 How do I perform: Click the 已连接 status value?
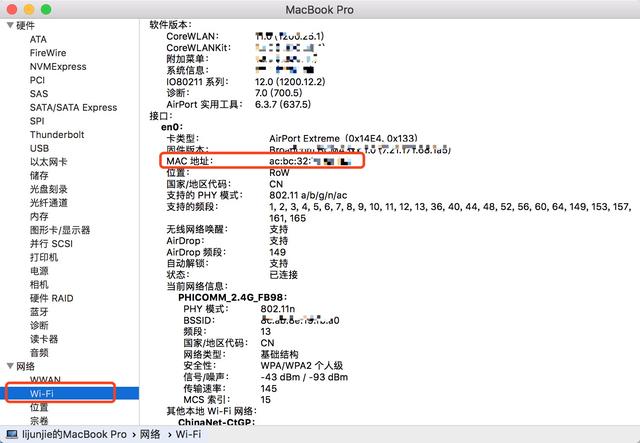click(283, 274)
